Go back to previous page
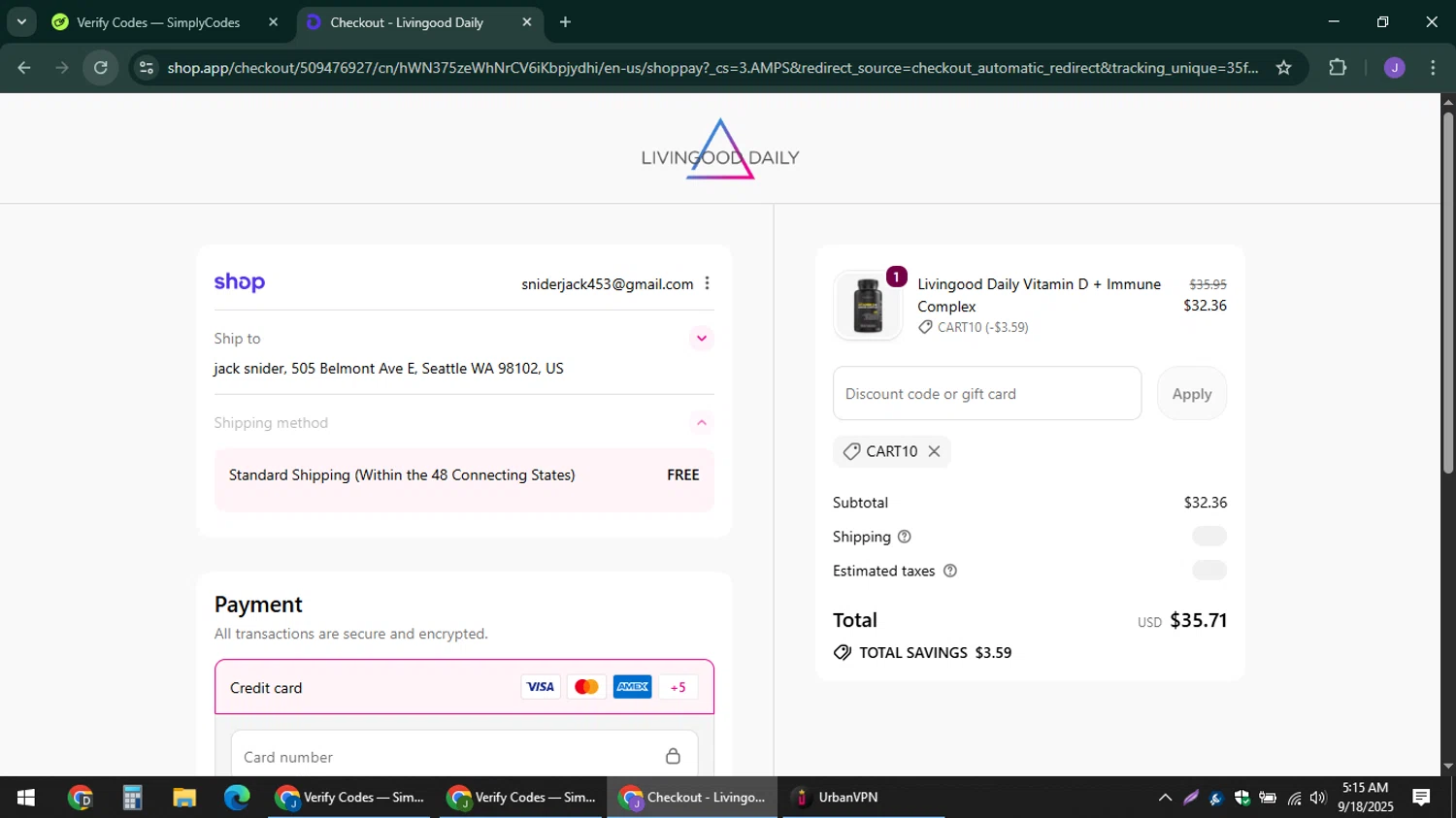1456x818 pixels. [24, 68]
